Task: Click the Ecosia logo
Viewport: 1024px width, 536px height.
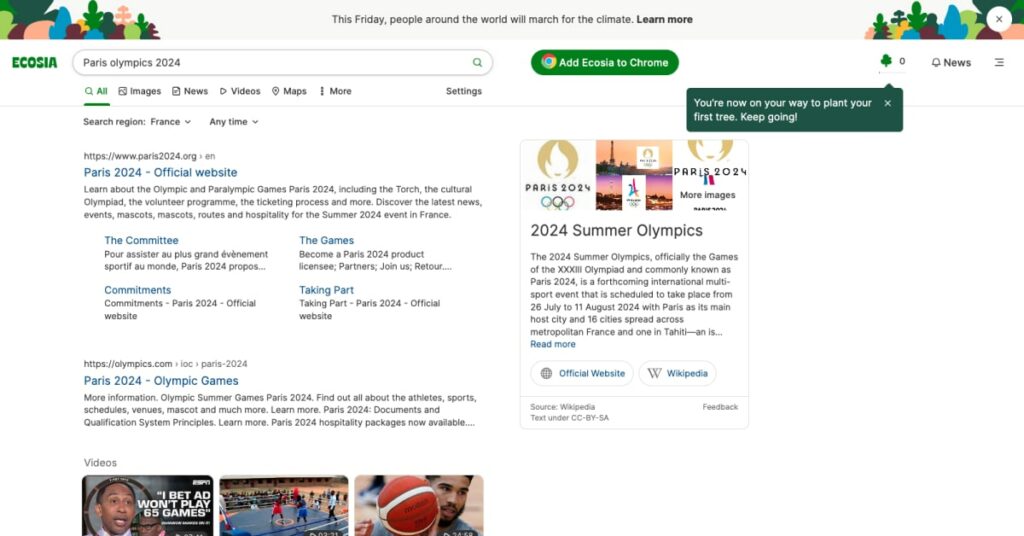Action: click(35, 62)
